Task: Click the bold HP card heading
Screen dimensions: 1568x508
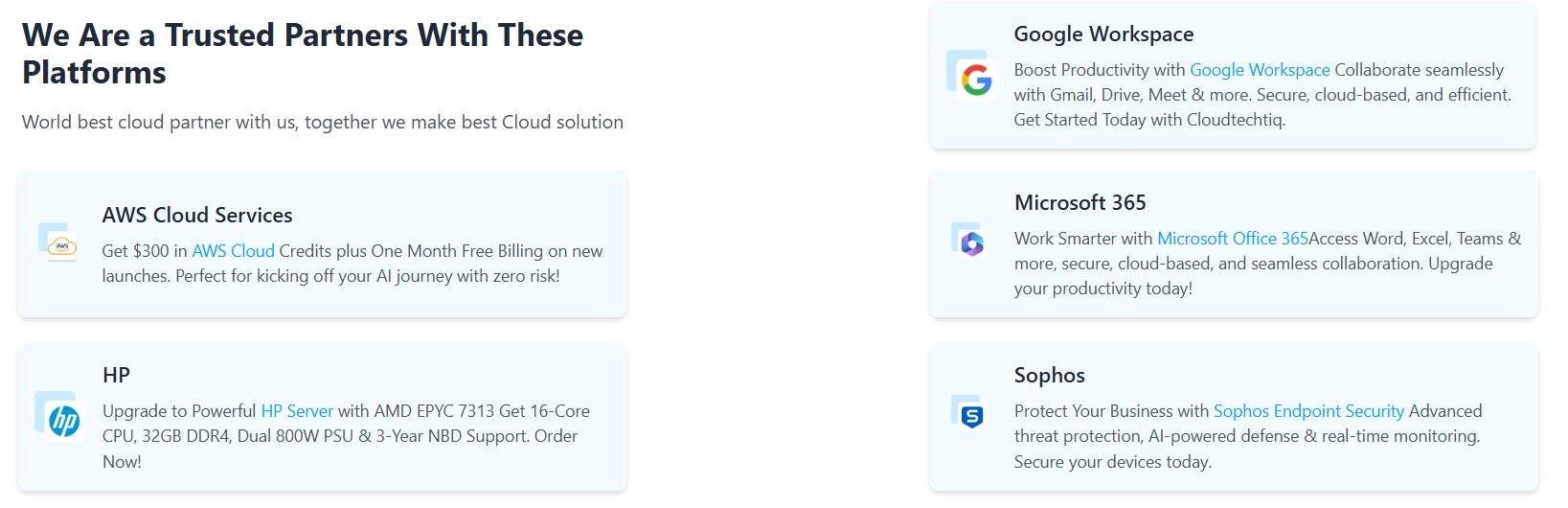Action: click(x=116, y=376)
